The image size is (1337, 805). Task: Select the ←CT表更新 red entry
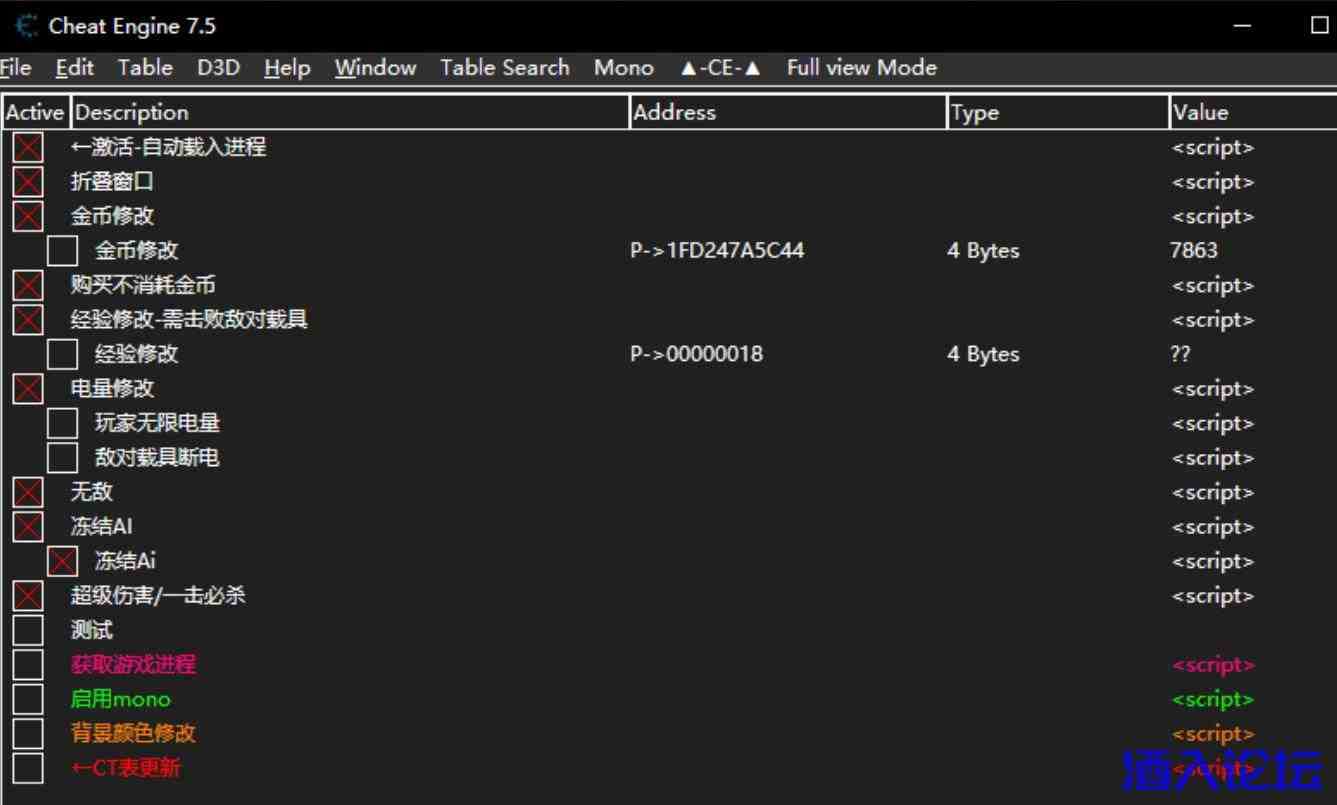(126, 768)
